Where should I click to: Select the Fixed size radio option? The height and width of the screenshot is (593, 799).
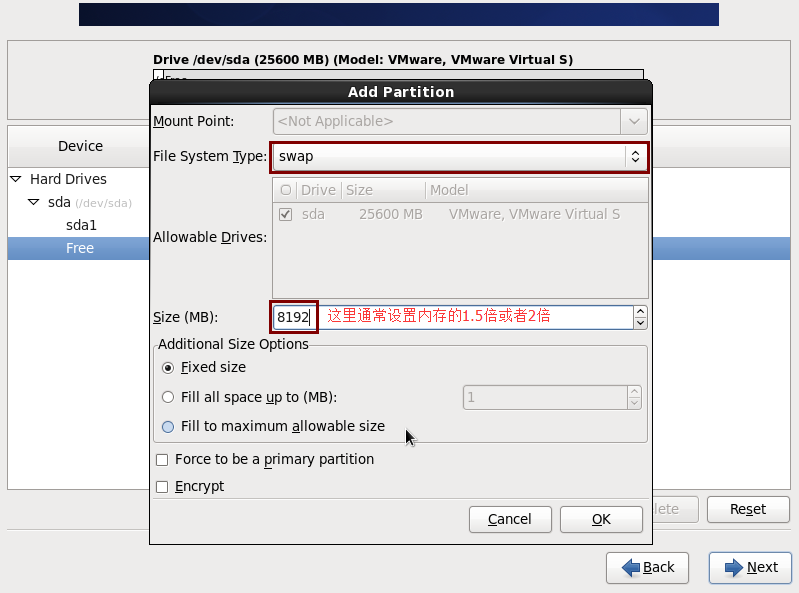(x=168, y=368)
